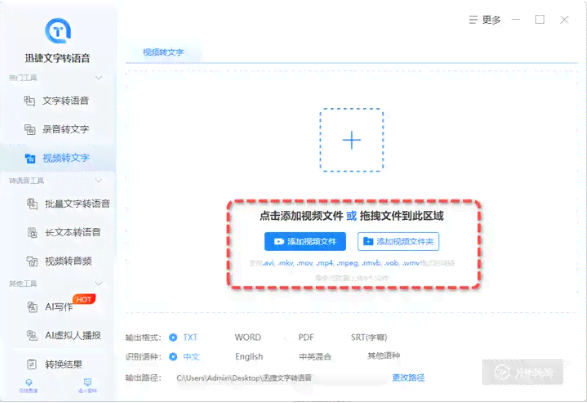This screenshot has width=587, height=403.
Task: Click the 更改路径 link
Action: pos(408,378)
